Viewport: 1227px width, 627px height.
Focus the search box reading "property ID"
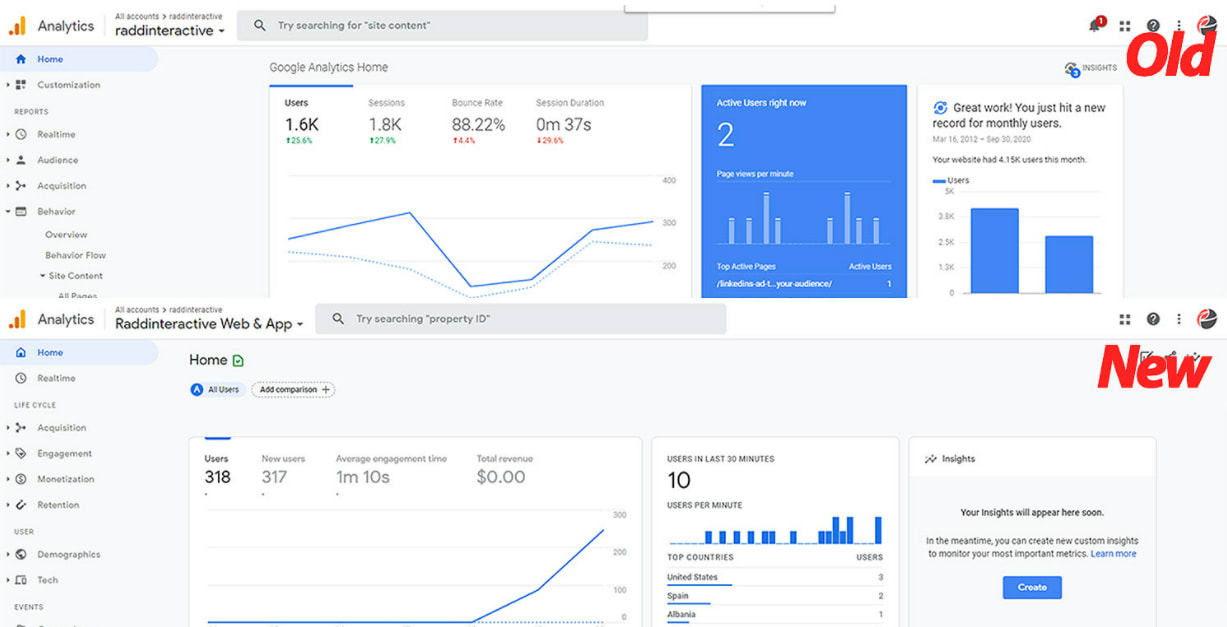(521, 319)
